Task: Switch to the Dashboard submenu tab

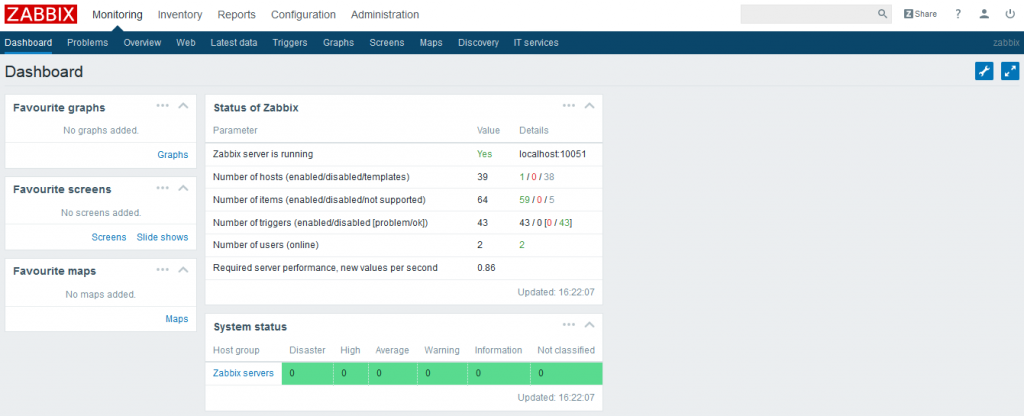Action: point(28,42)
